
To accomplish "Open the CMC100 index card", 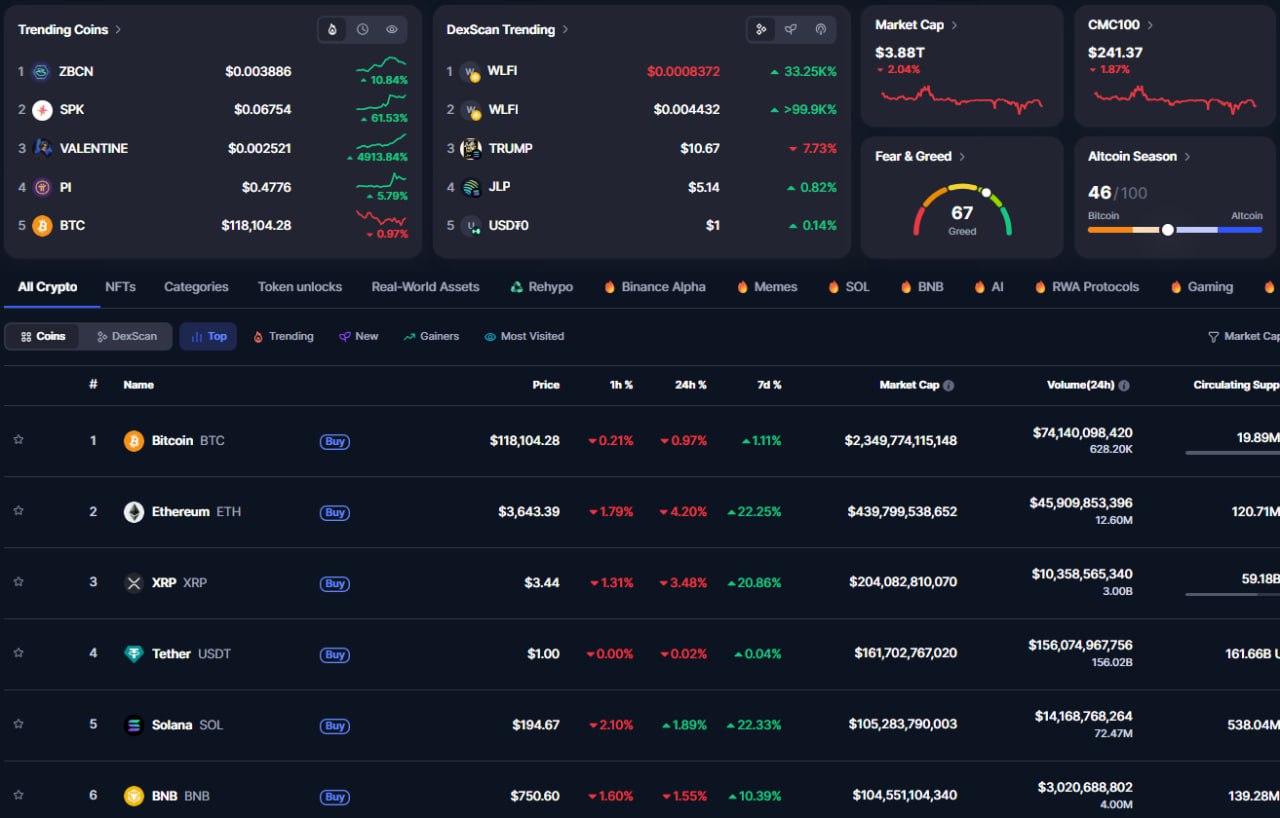I will [1120, 25].
